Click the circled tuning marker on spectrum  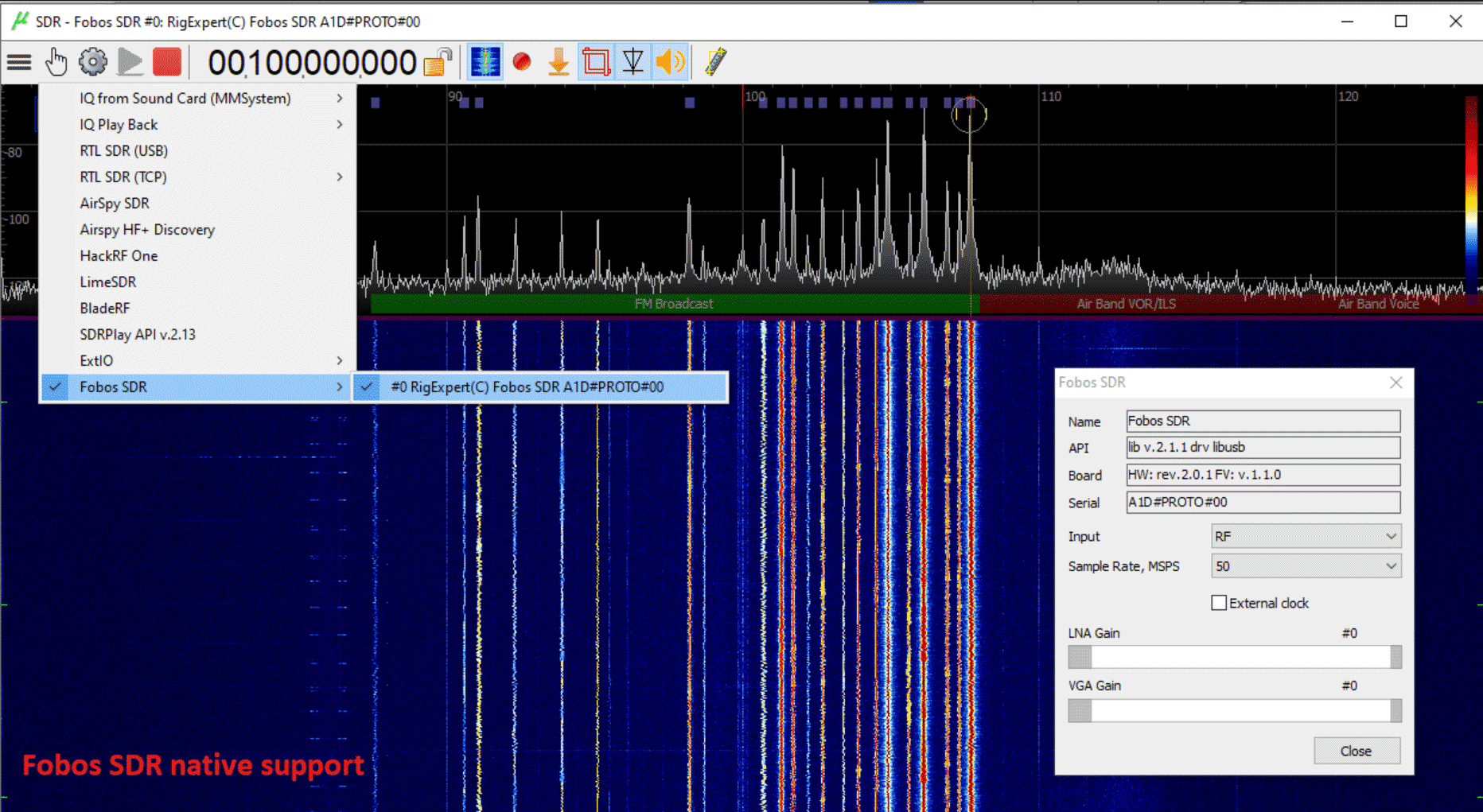point(970,115)
